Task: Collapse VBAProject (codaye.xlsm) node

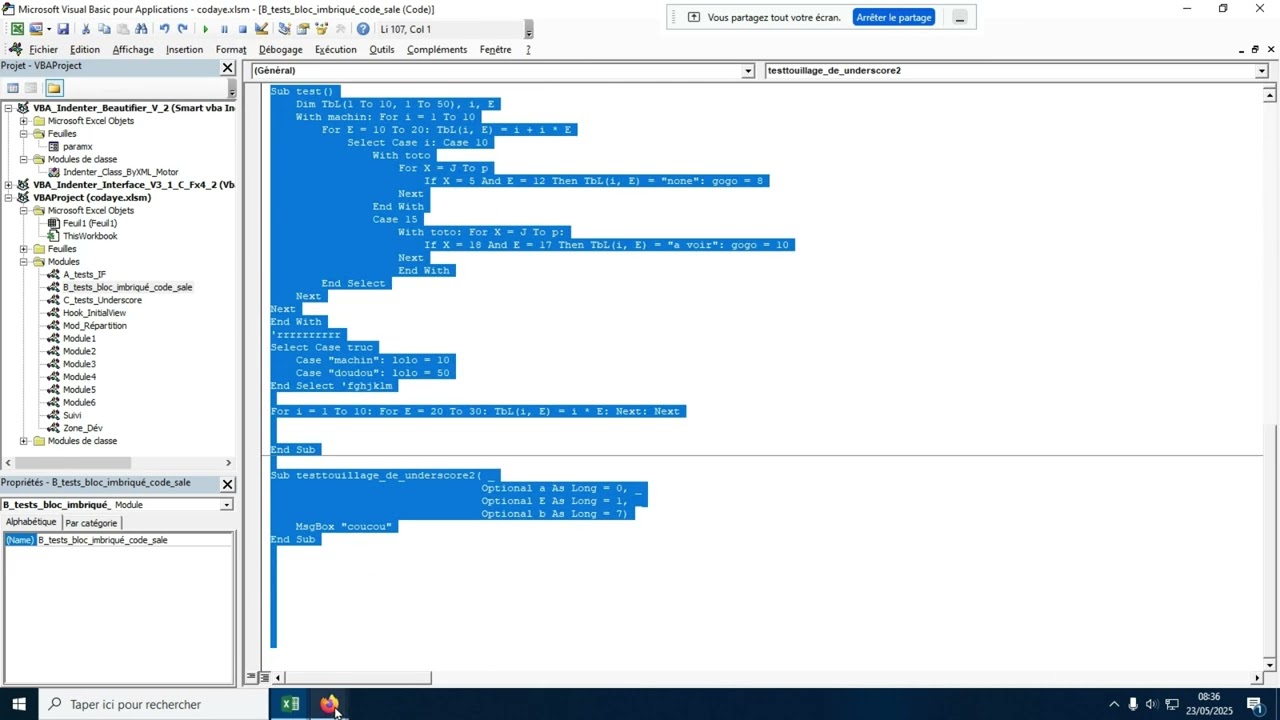Action: (x=9, y=198)
